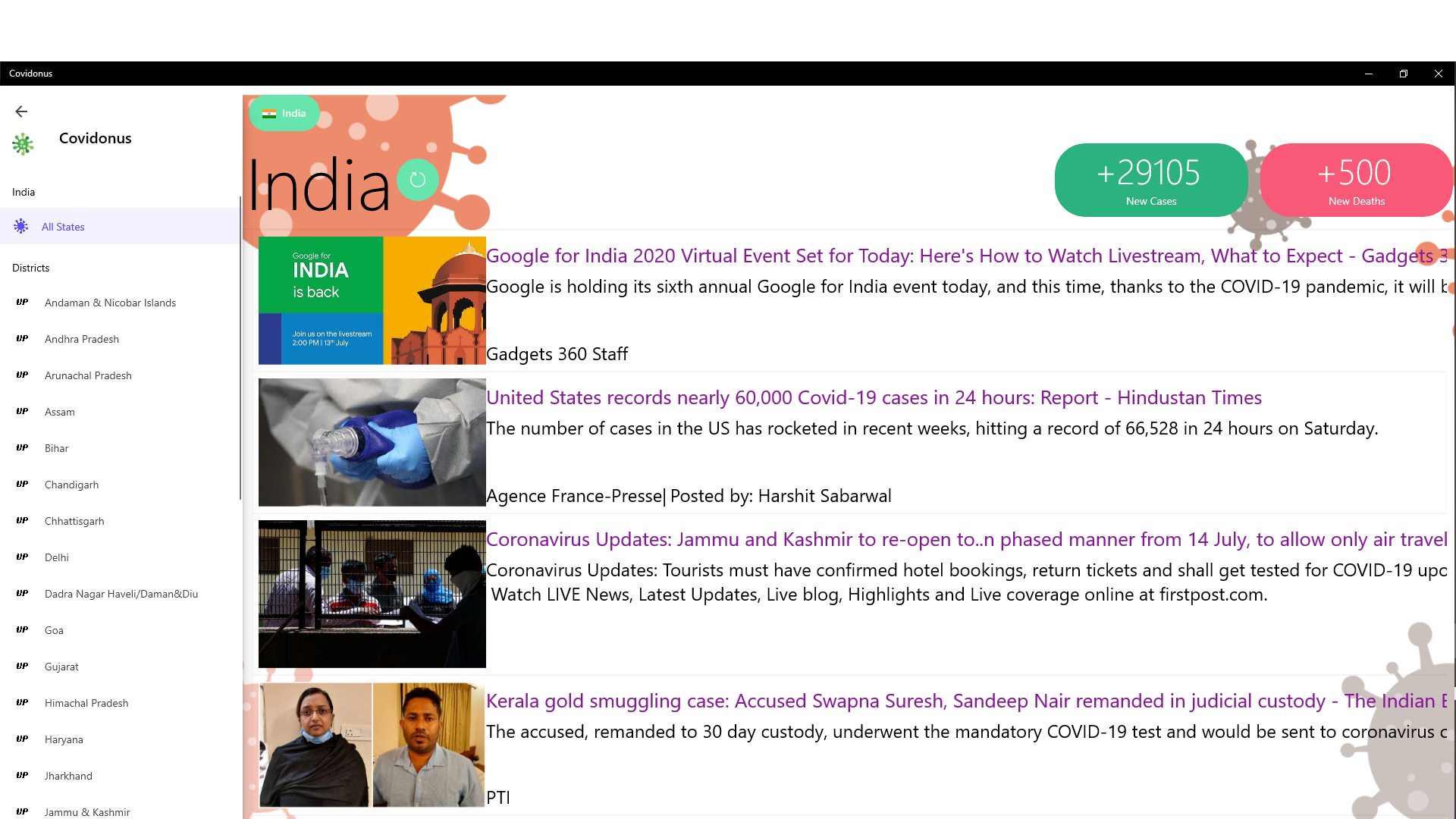Click the New Cases +29105 button

(x=1150, y=180)
